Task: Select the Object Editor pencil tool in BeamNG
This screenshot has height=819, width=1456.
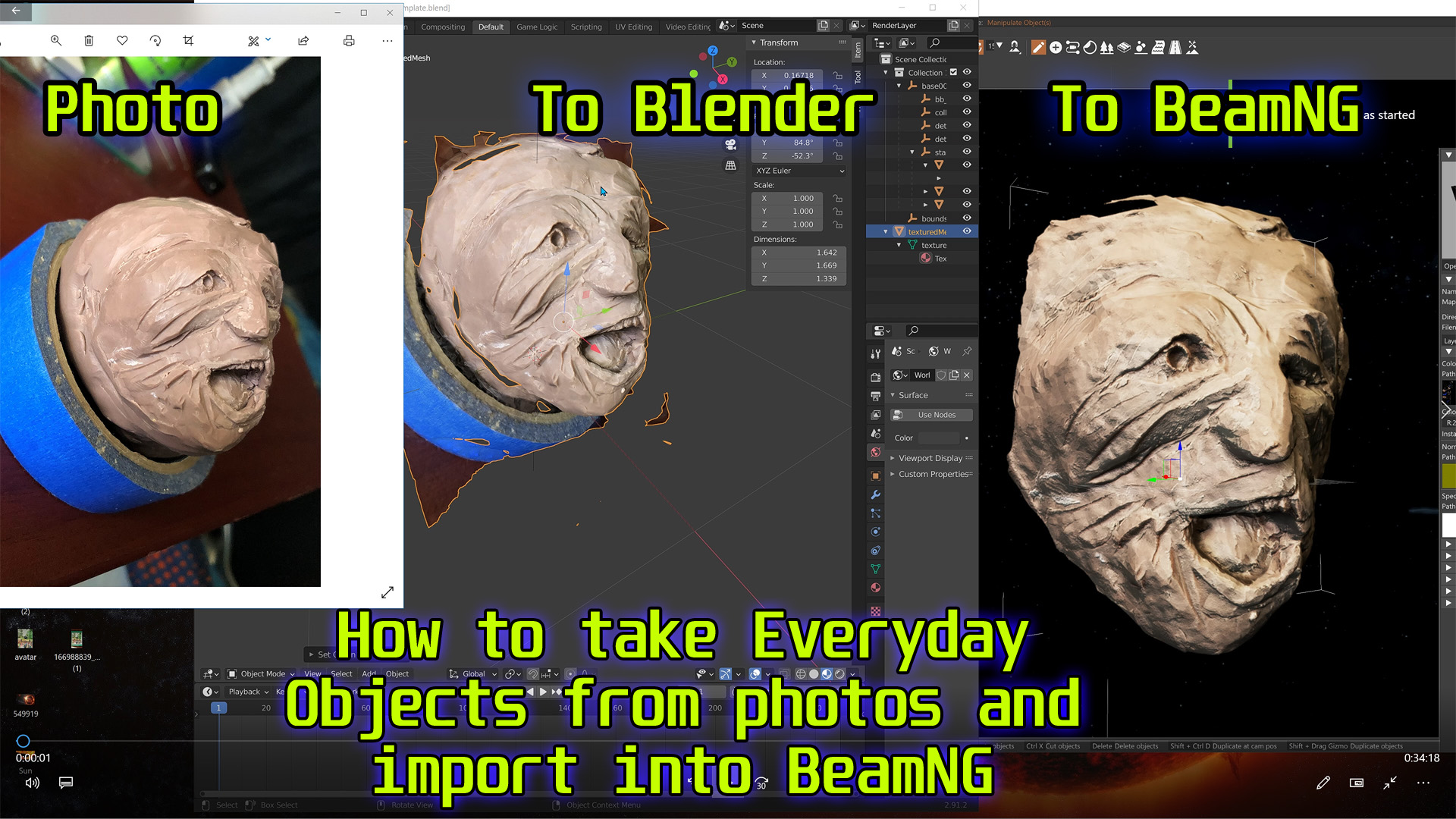Action: click(x=1038, y=47)
